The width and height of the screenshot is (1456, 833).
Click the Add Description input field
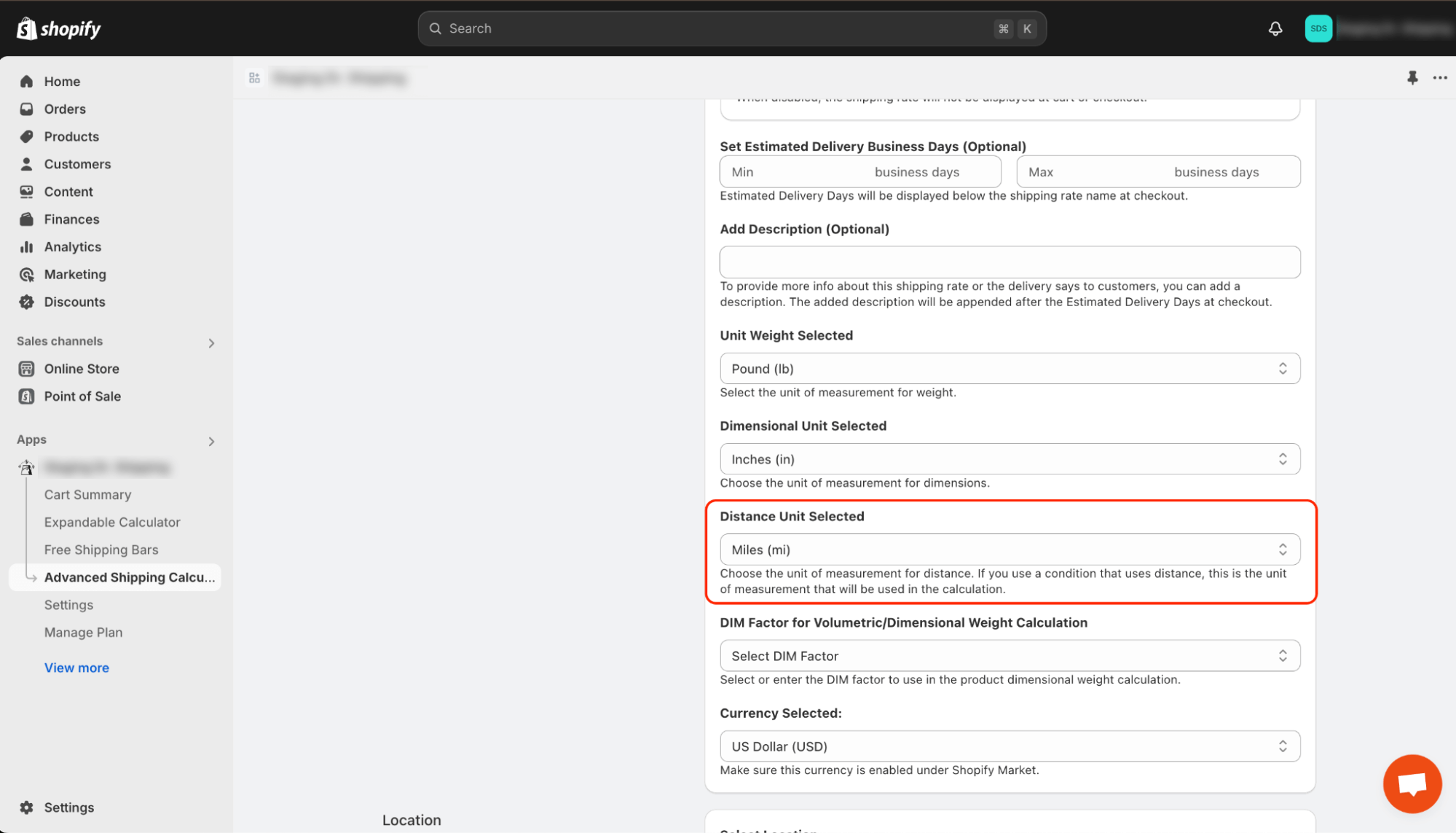(x=1010, y=262)
